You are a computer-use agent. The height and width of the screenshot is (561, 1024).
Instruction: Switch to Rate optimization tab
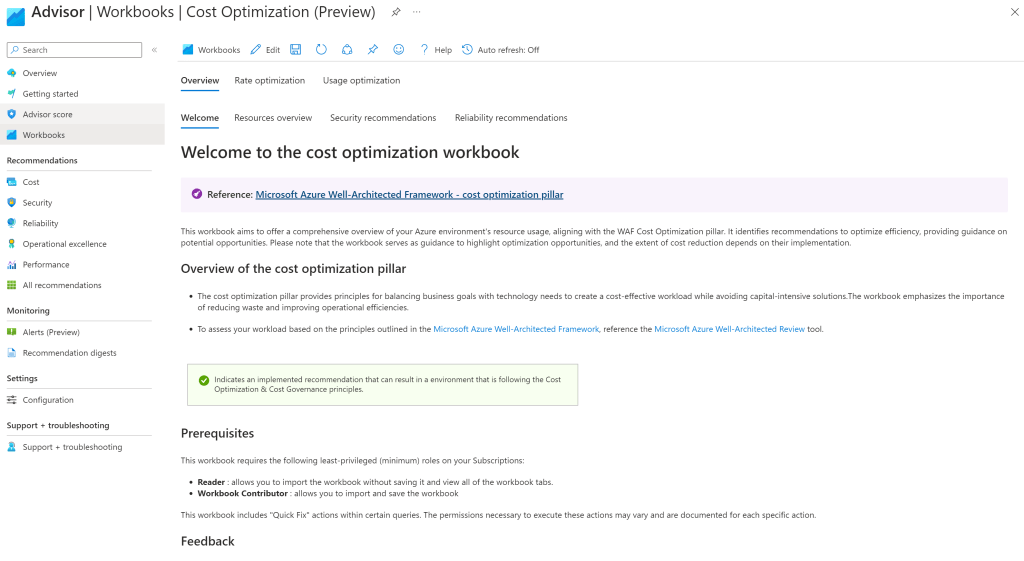pos(270,80)
